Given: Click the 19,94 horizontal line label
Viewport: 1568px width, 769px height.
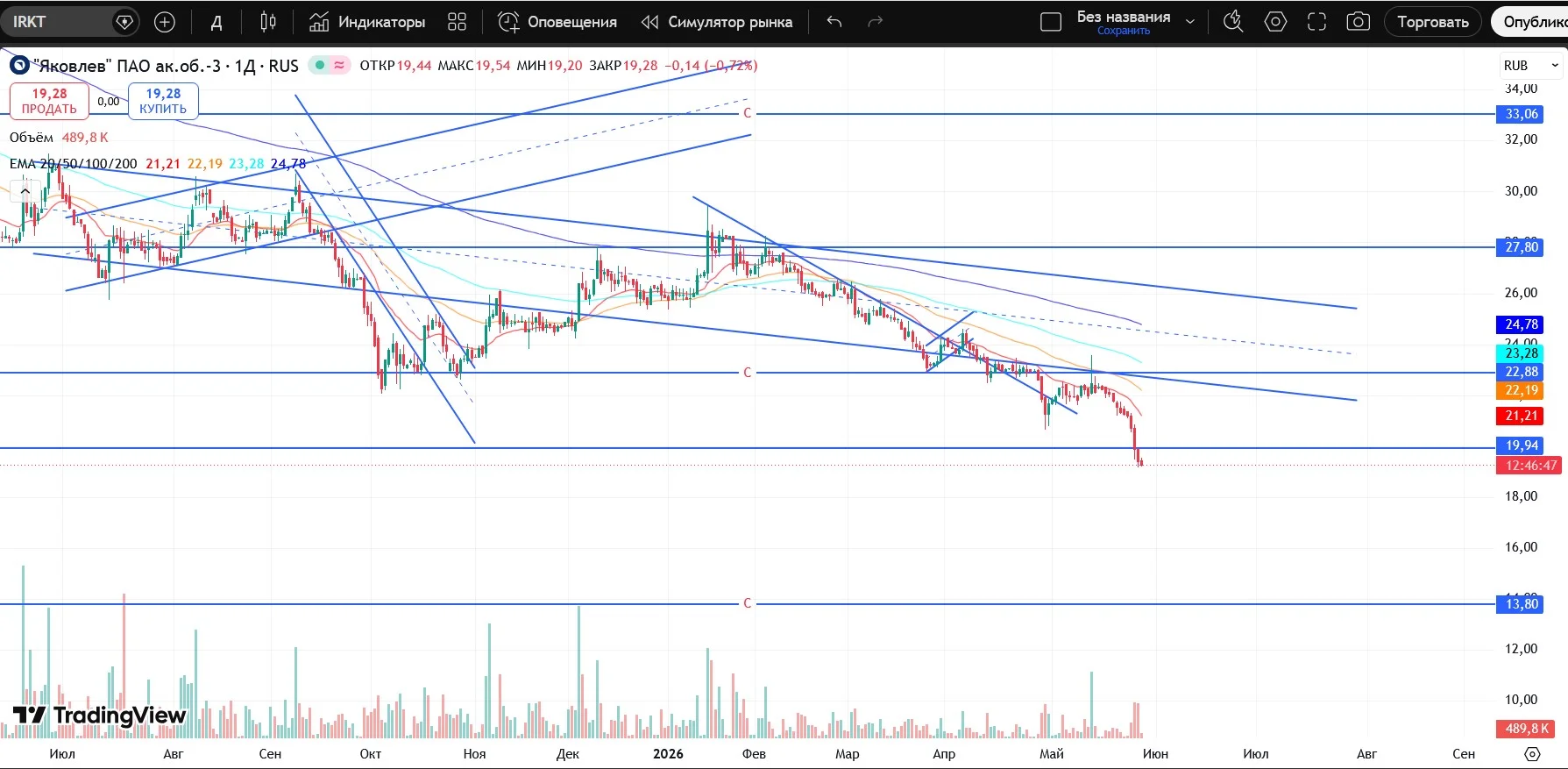Looking at the screenshot, I should 1521,445.
